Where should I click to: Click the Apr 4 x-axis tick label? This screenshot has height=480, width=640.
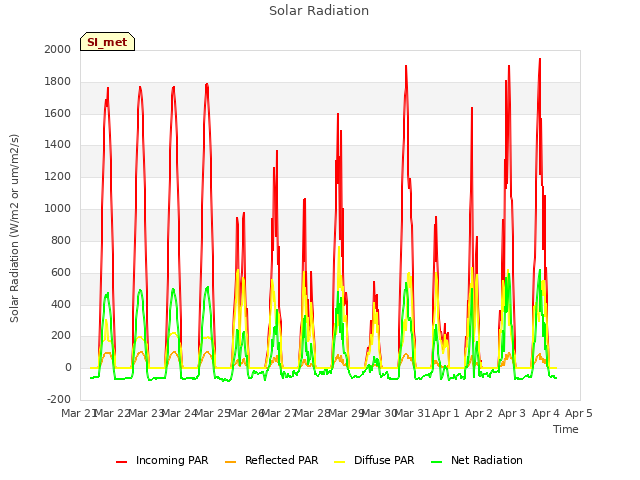click(546, 413)
